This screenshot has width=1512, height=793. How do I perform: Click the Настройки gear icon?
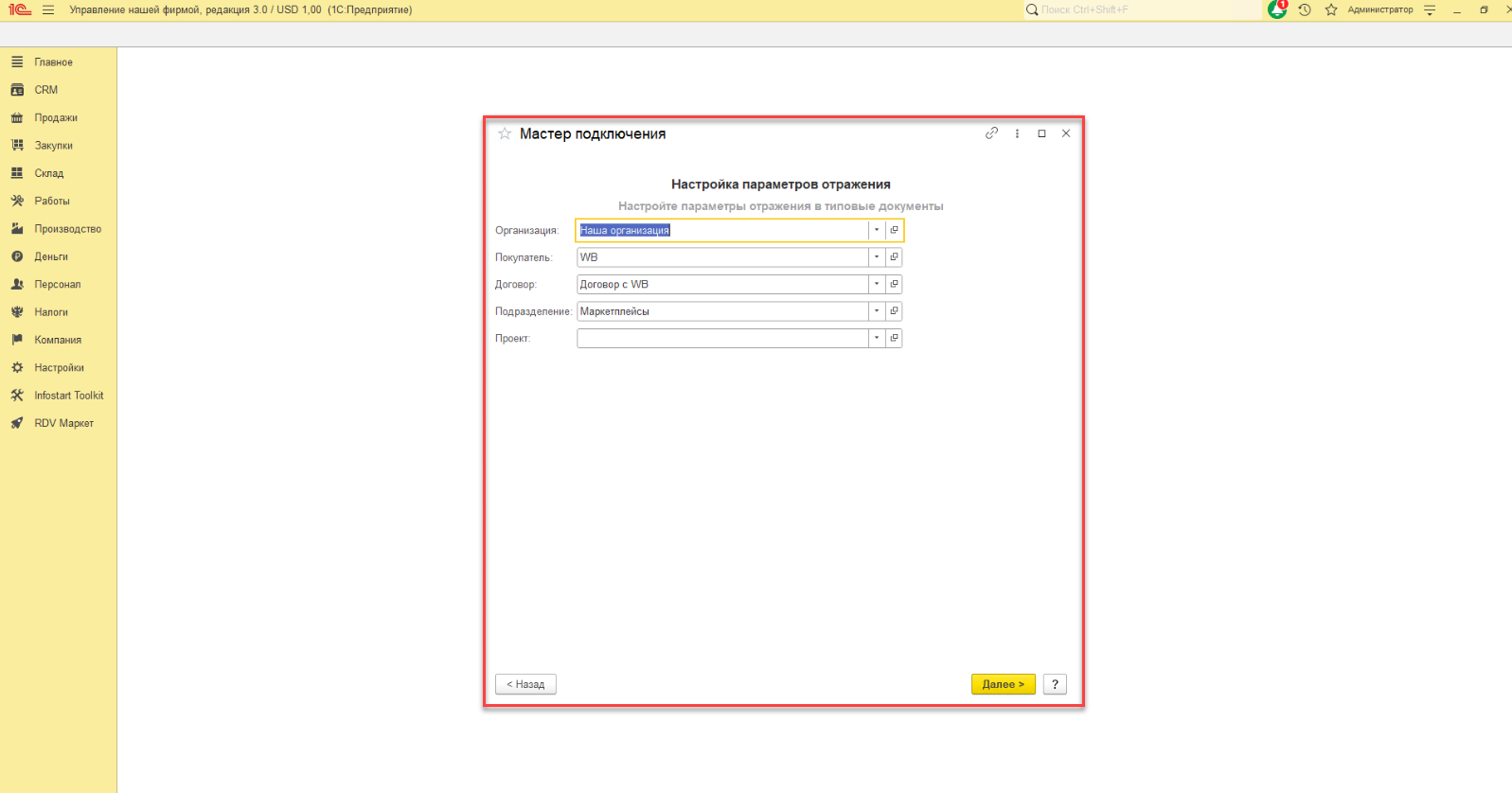coord(17,368)
